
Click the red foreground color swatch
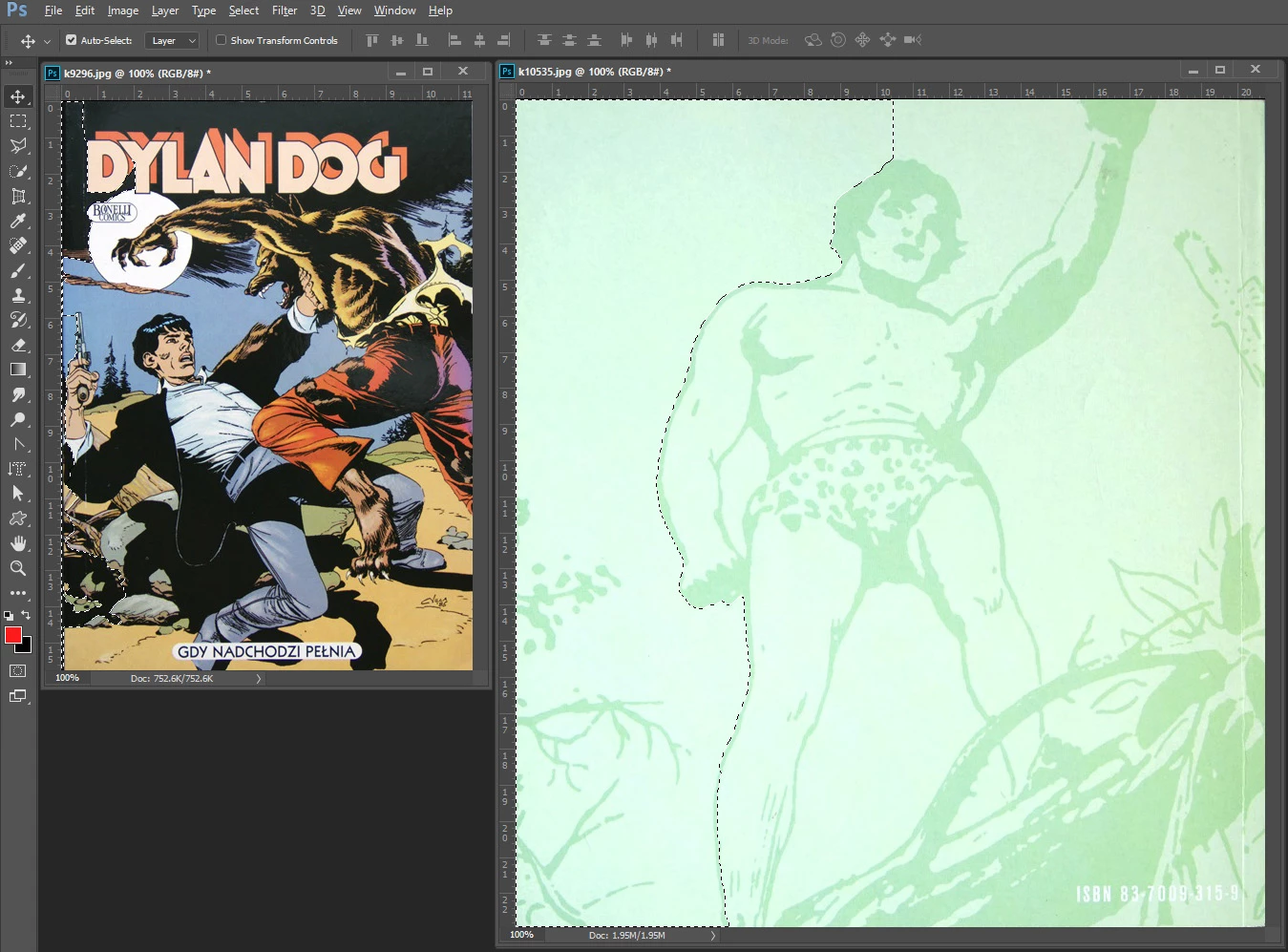tap(12, 635)
